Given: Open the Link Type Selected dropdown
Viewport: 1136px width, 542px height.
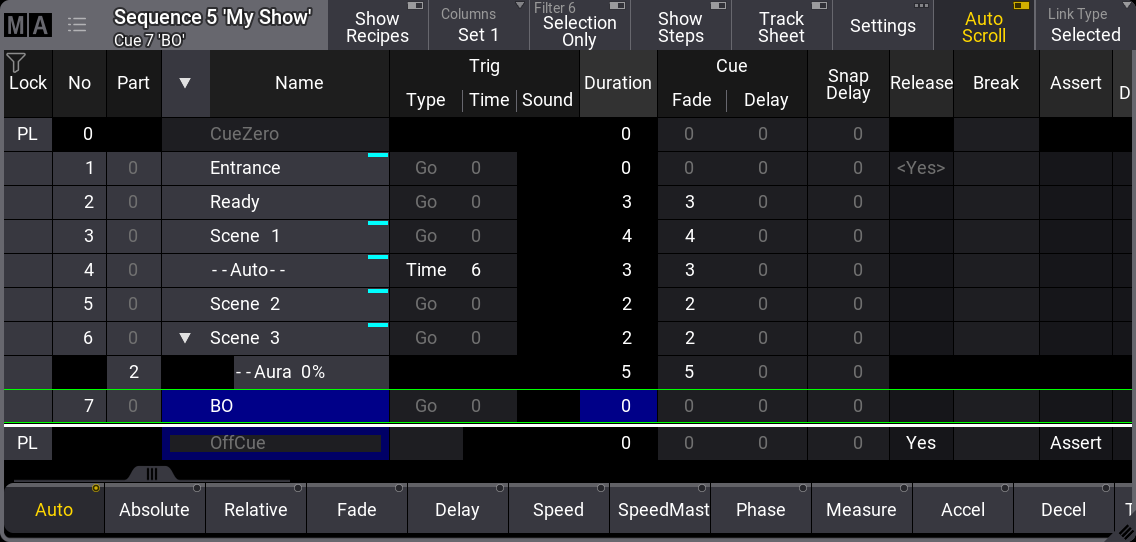Looking at the screenshot, I should (1084, 26).
